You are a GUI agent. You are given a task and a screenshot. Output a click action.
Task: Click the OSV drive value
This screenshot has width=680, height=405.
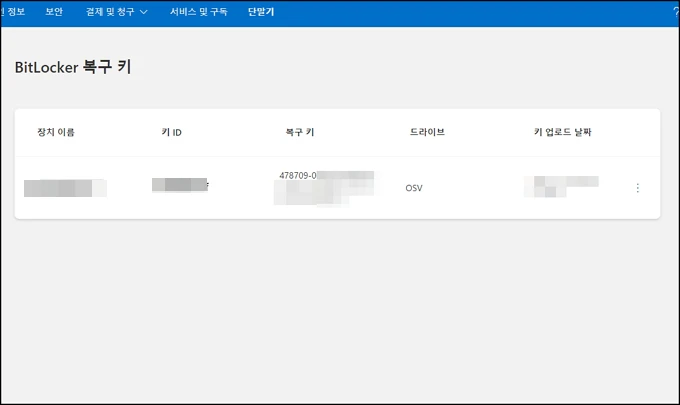coord(414,188)
